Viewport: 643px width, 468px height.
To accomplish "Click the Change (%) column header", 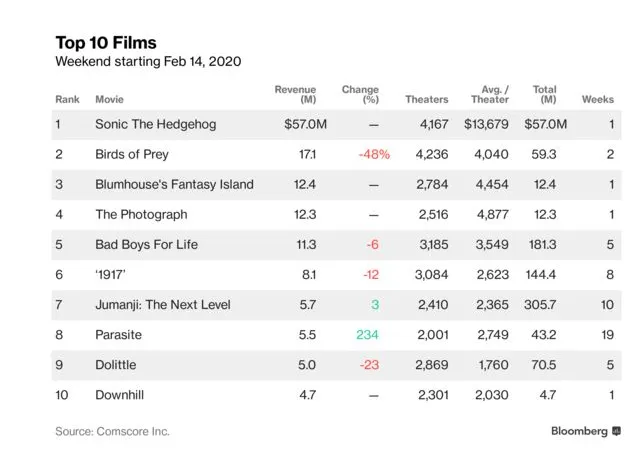I will 360,95.
